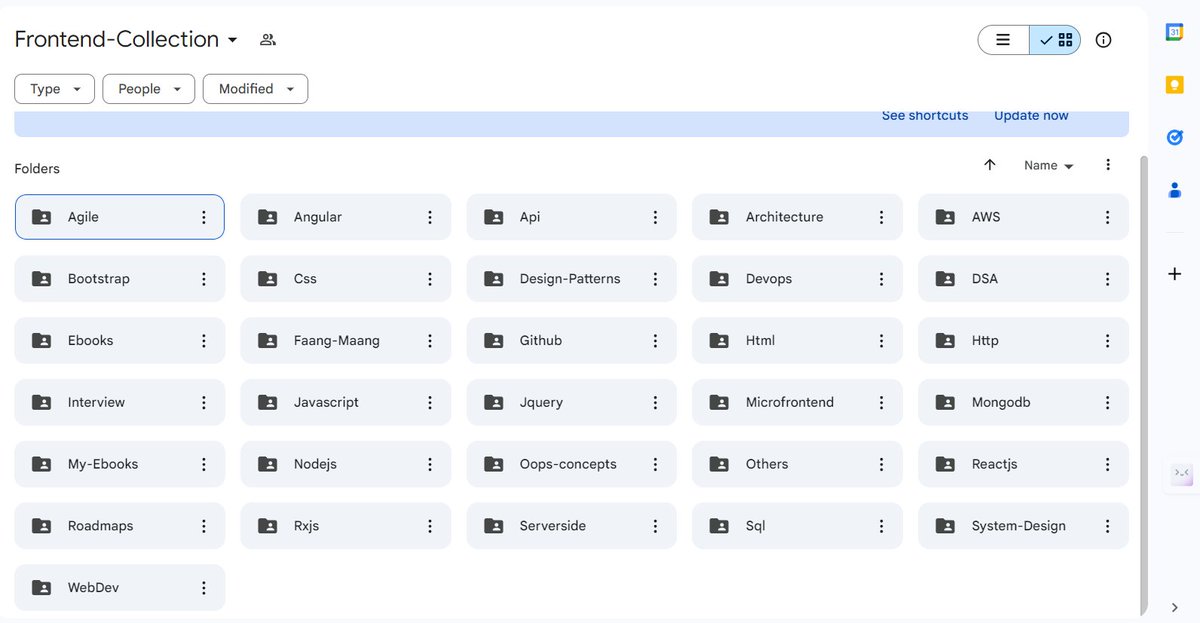Image resolution: width=1200 pixels, height=623 pixels.
Task: Open the Type filter dropdown
Action: tap(54, 89)
